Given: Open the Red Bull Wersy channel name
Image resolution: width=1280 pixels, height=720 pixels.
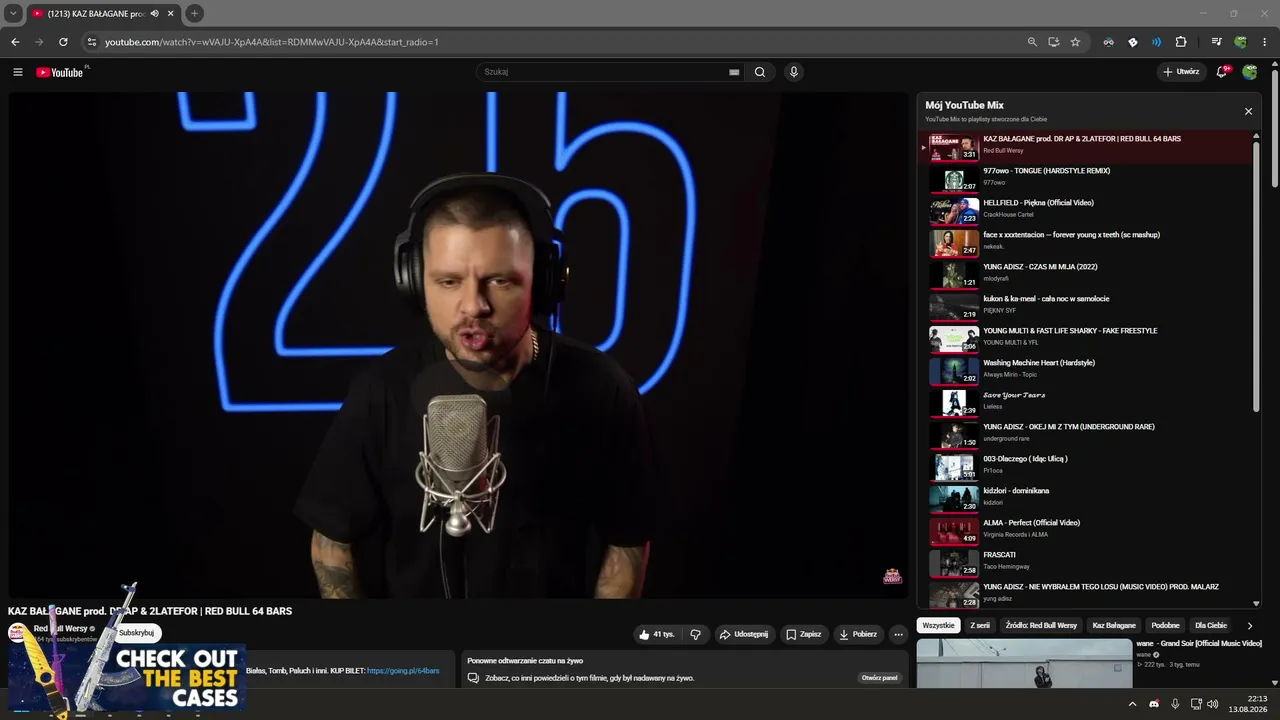Looking at the screenshot, I should [x=61, y=629].
